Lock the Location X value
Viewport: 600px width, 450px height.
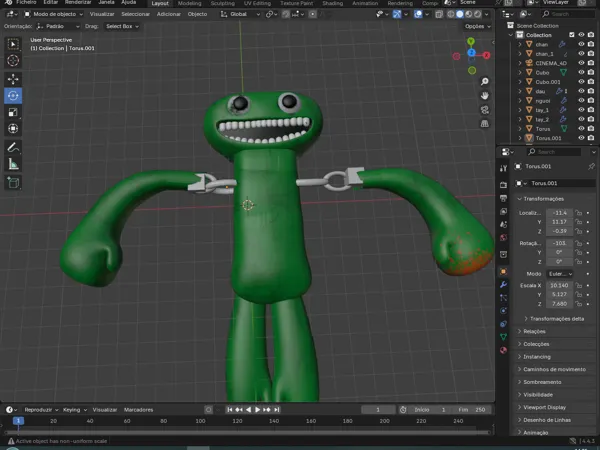[x=579, y=213]
